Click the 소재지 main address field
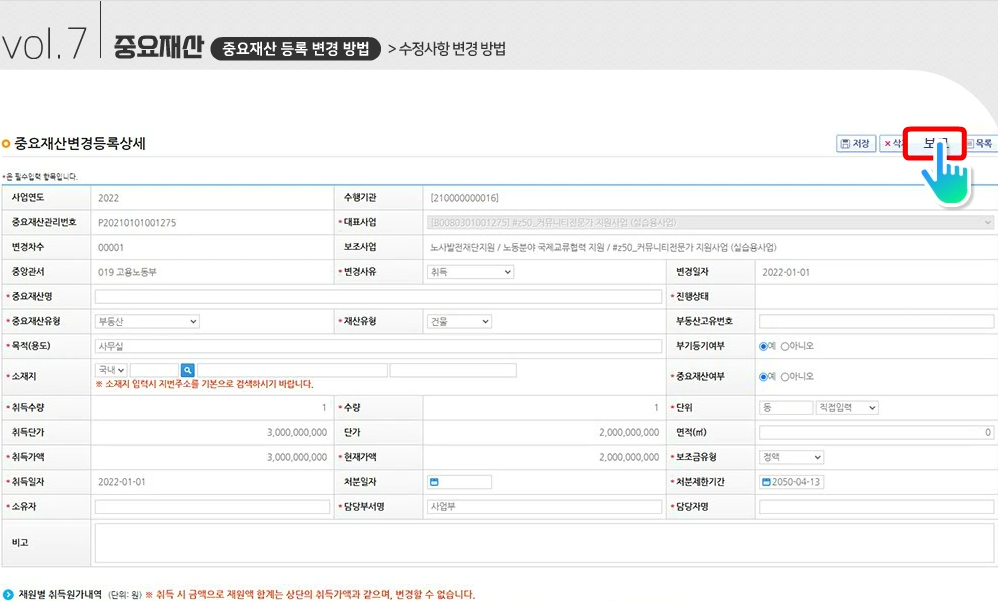The width and height of the screenshot is (998, 601). (292, 370)
